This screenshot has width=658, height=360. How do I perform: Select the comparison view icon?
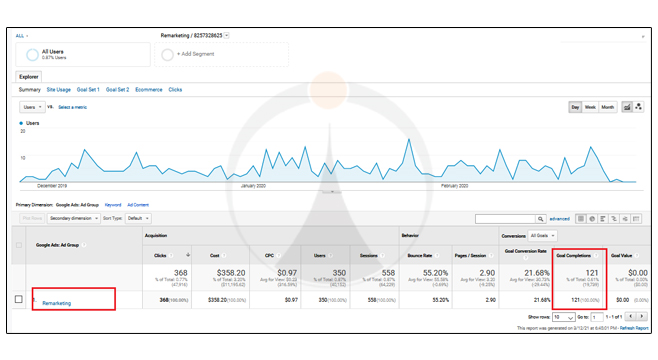tap(614, 219)
